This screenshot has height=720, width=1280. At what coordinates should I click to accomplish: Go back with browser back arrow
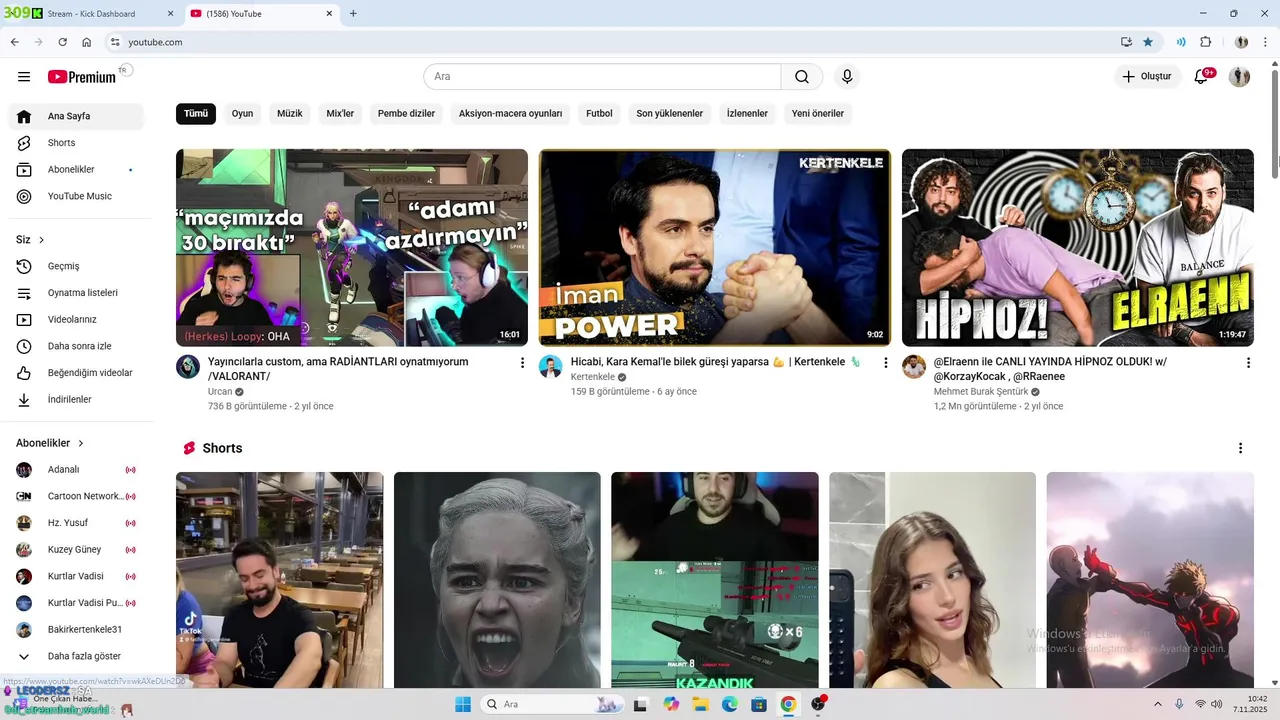click(14, 42)
